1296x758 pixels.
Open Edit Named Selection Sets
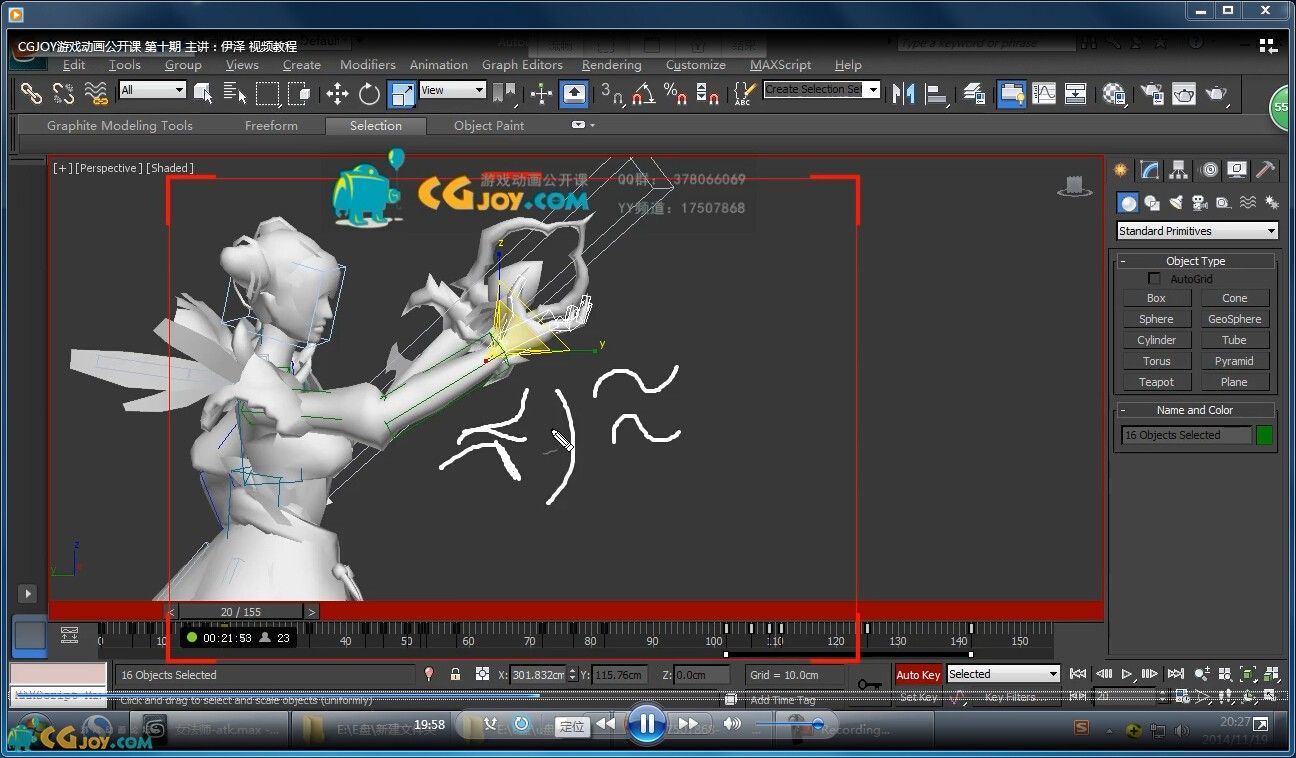(744, 93)
